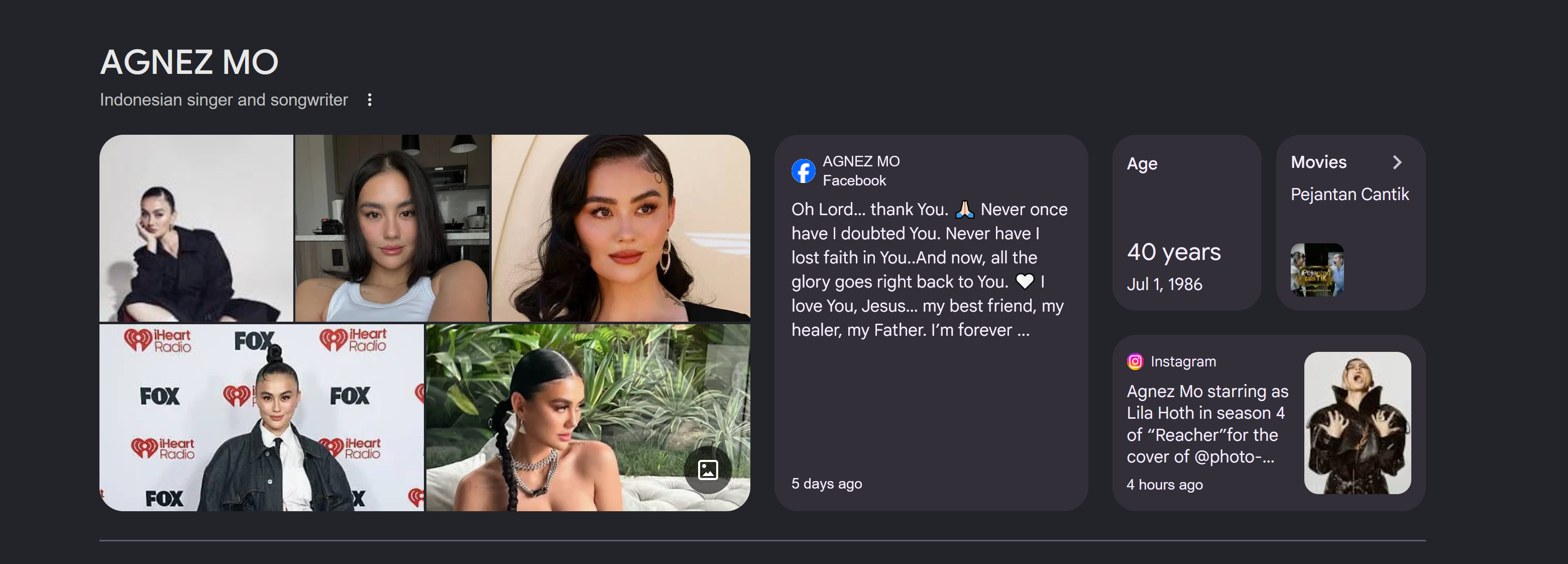1568x564 pixels.
Task: Click the Facebook logo icon
Action: pos(803,171)
